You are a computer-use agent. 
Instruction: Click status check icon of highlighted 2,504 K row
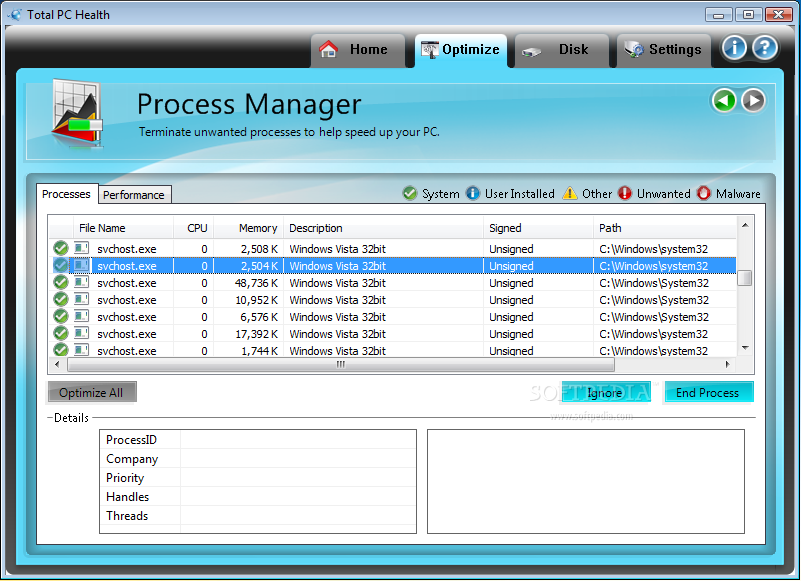pyautogui.click(x=61, y=265)
